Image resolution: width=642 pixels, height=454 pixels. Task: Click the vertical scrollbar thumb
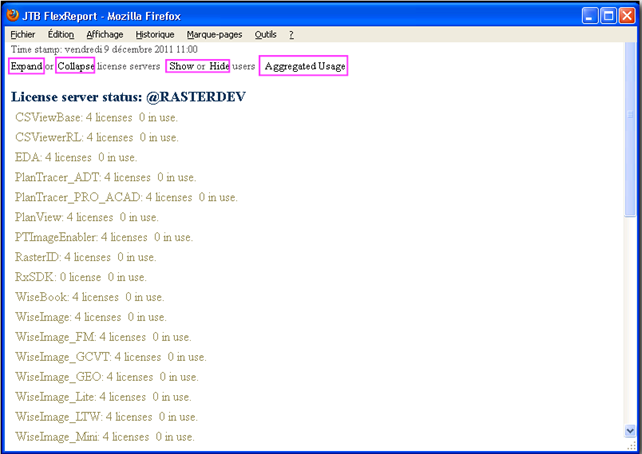point(630,130)
